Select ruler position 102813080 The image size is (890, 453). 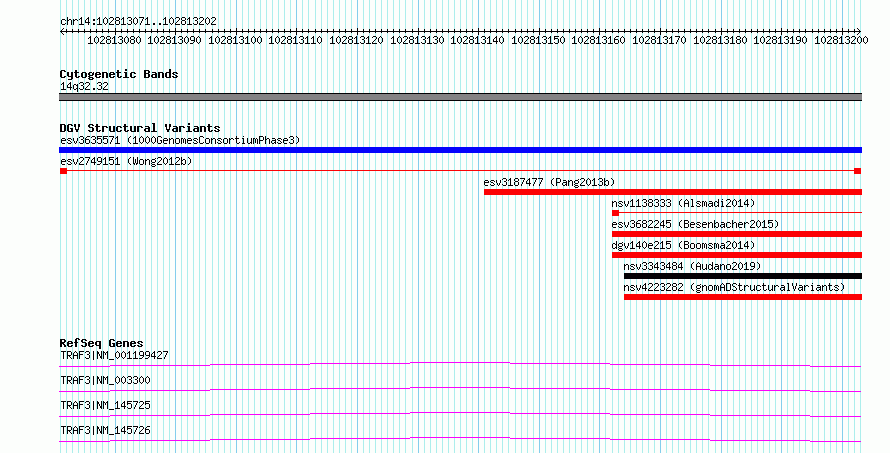click(x=114, y=40)
